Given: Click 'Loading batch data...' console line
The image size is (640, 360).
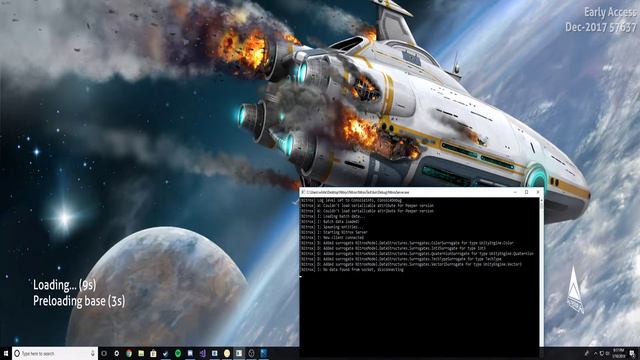Looking at the screenshot, I should pyautogui.click(x=333, y=216).
